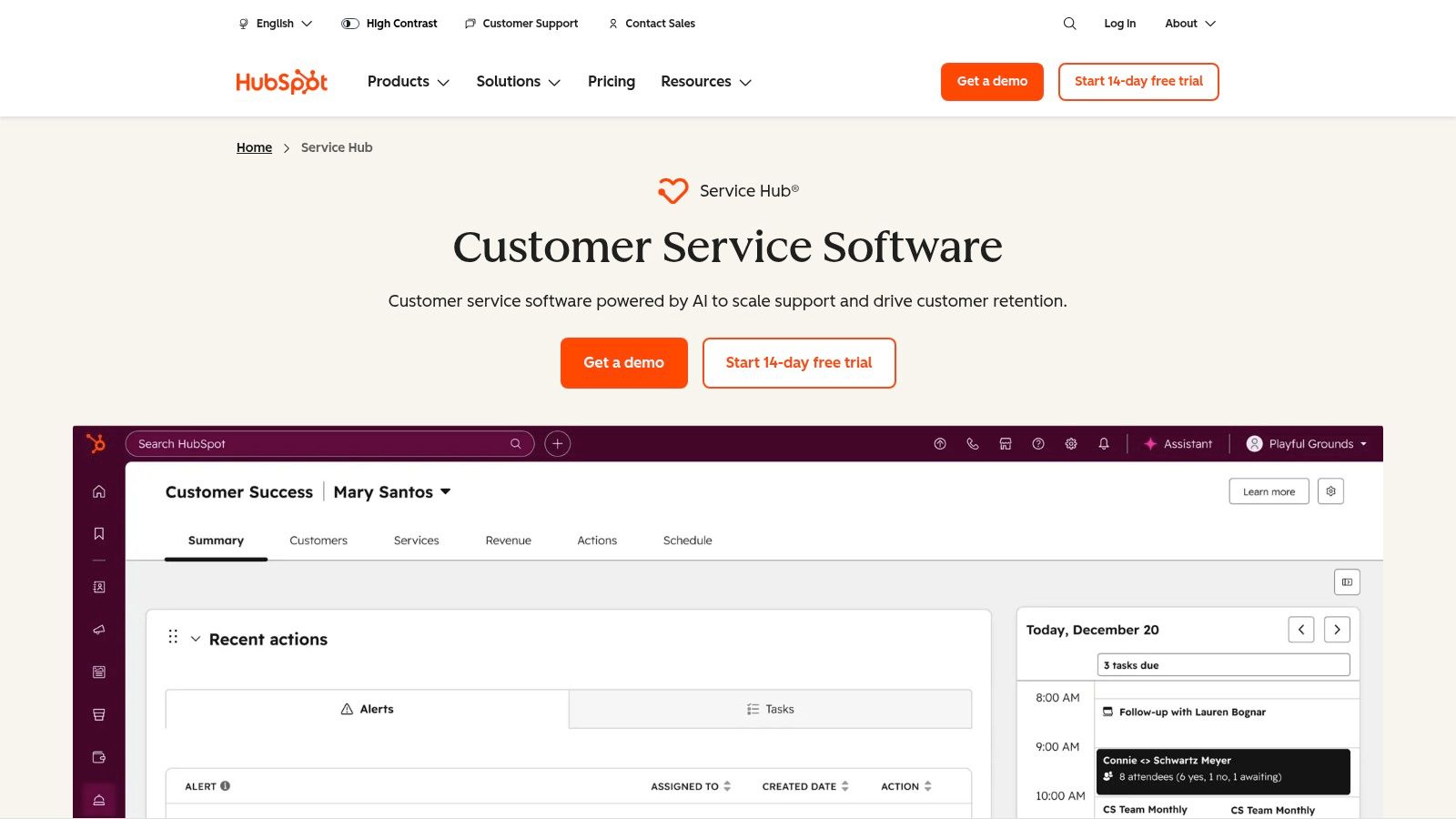Collapse the Recent actions section
1456x819 pixels.
(196, 638)
